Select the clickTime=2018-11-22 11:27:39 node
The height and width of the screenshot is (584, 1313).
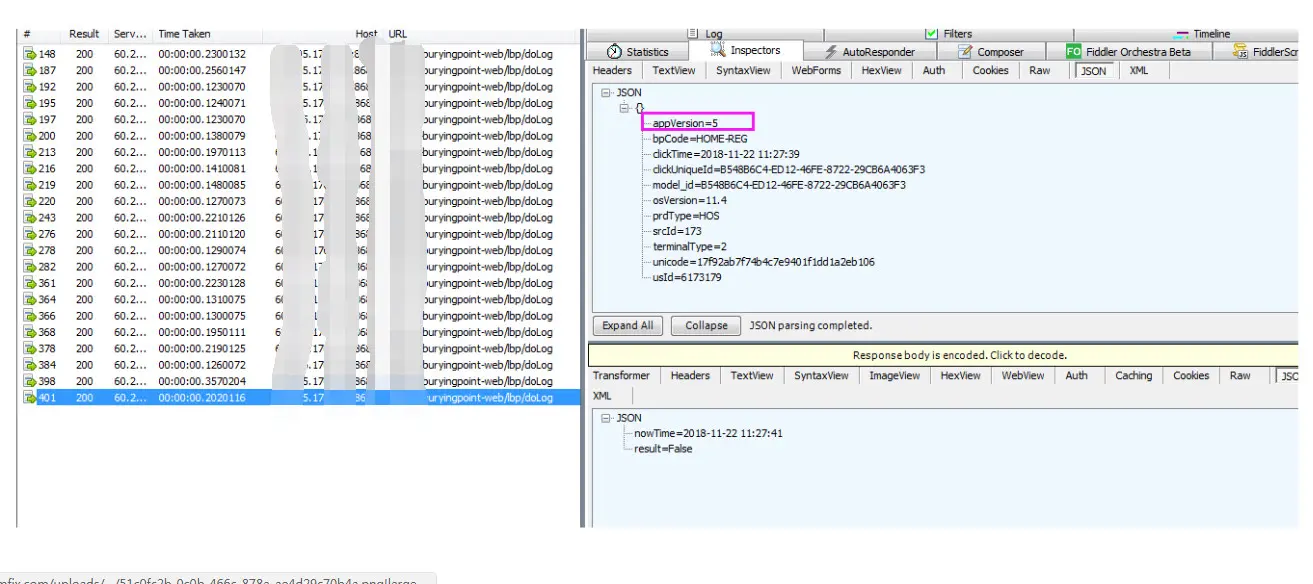click(x=726, y=154)
